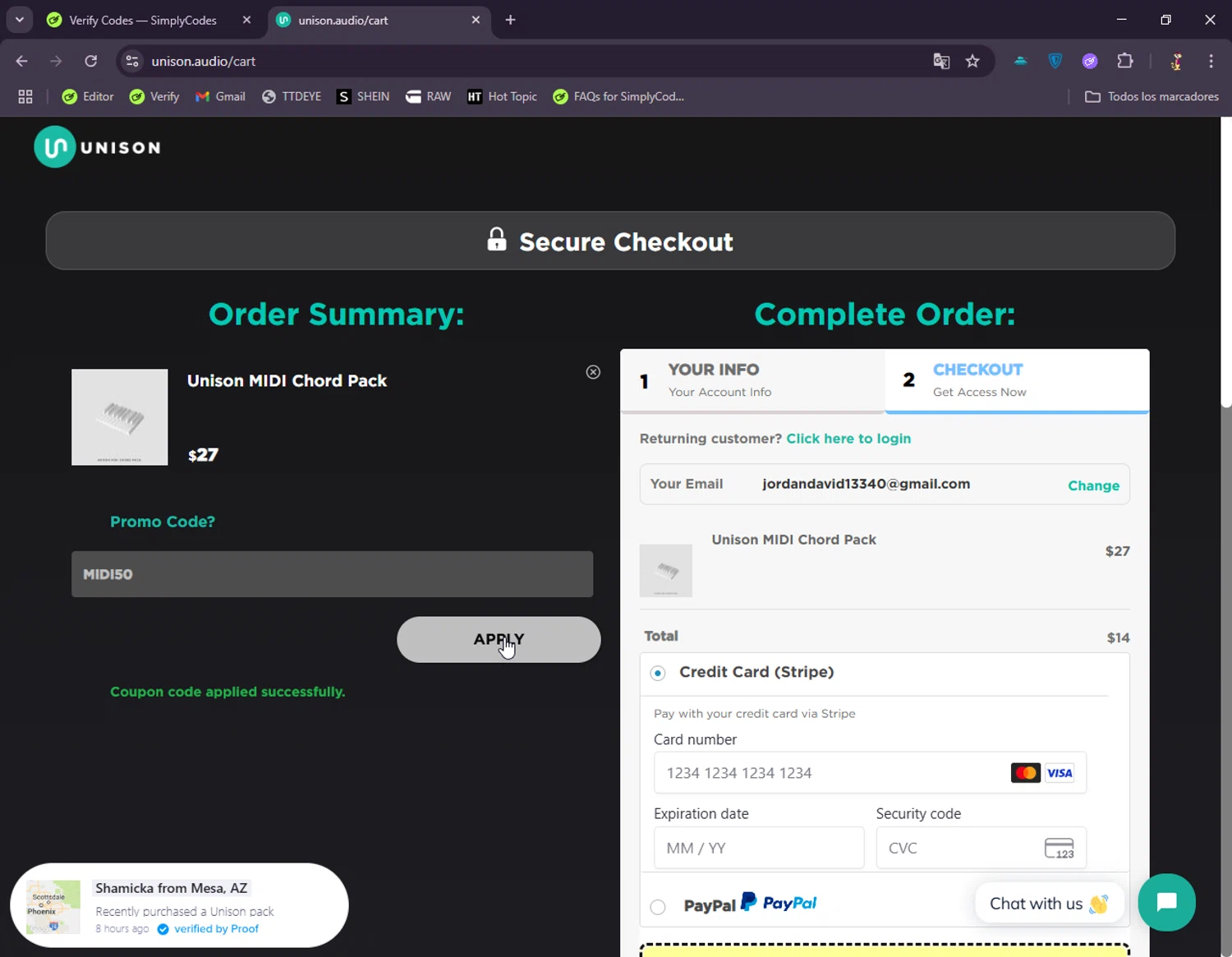Screen dimensions: 1232x957
Task: View site information icon in address bar
Action: [x=132, y=61]
